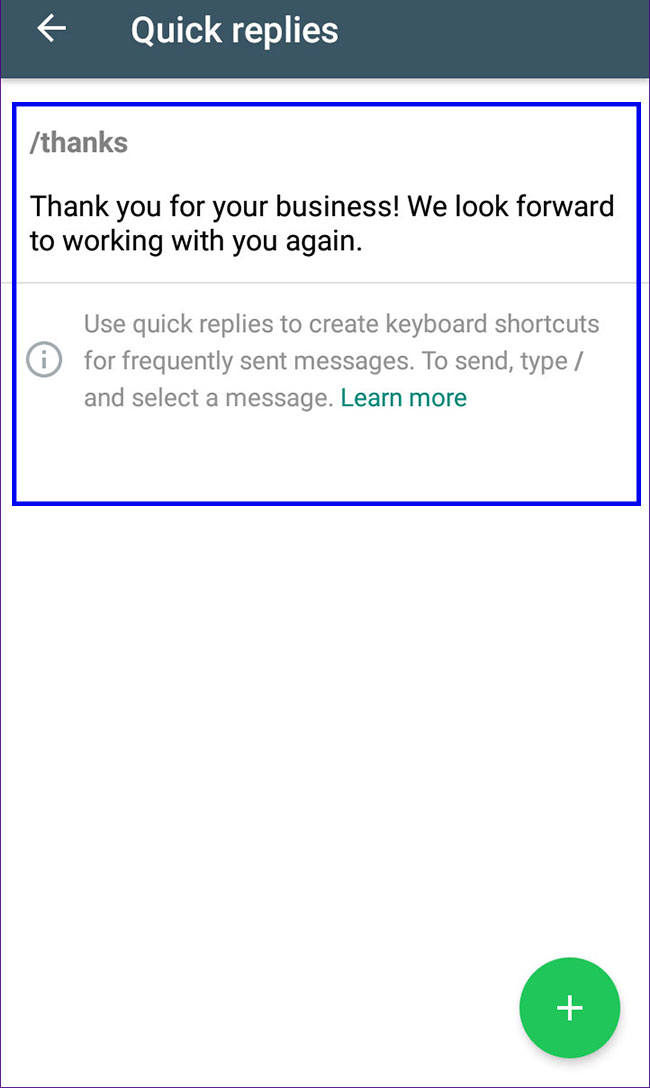Click the Quick replies screen title
The height and width of the screenshot is (1088, 650).
click(234, 31)
